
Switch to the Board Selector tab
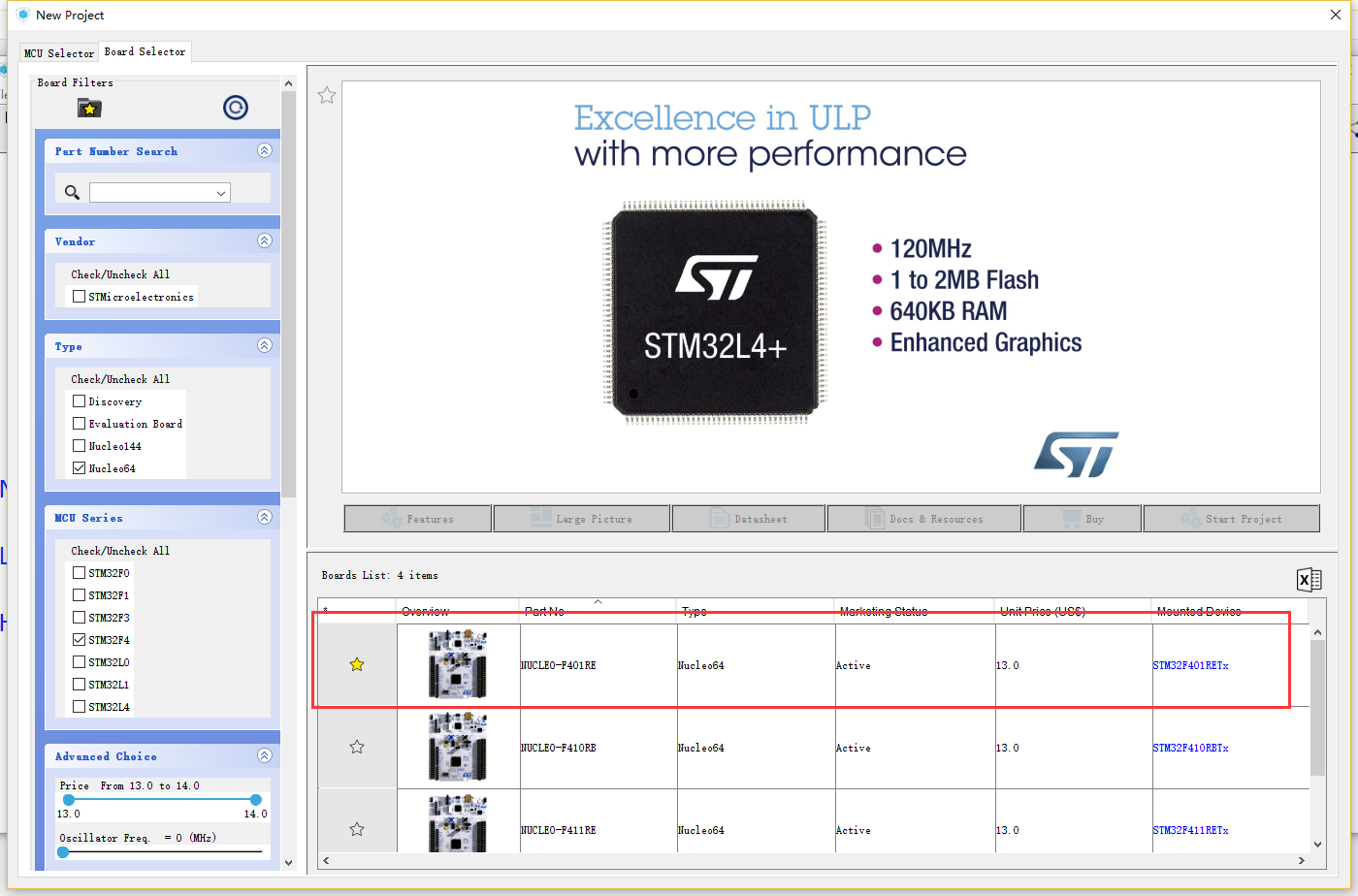(145, 51)
